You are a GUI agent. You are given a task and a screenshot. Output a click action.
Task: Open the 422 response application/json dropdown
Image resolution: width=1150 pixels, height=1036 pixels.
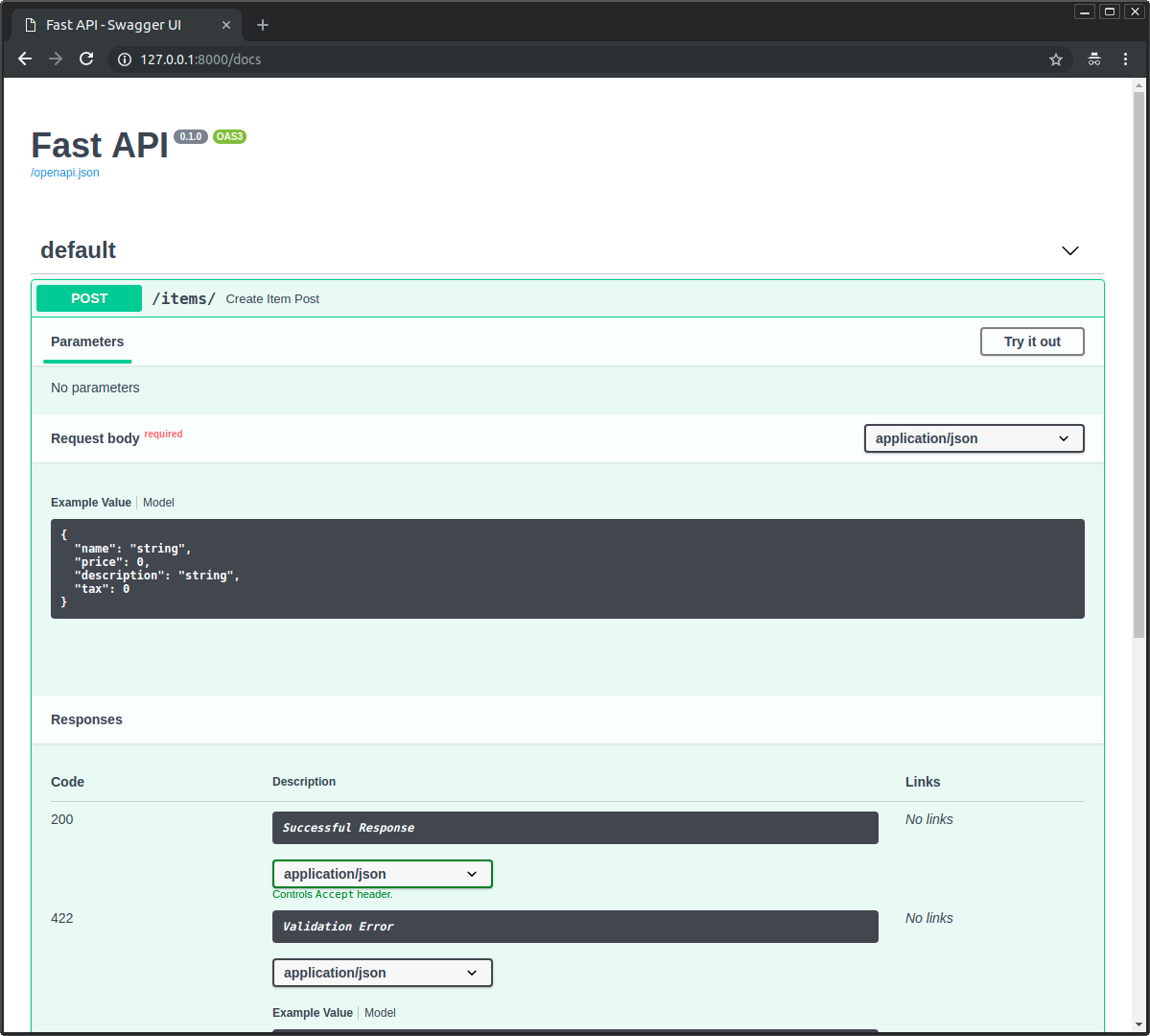(x=382, y=973)
